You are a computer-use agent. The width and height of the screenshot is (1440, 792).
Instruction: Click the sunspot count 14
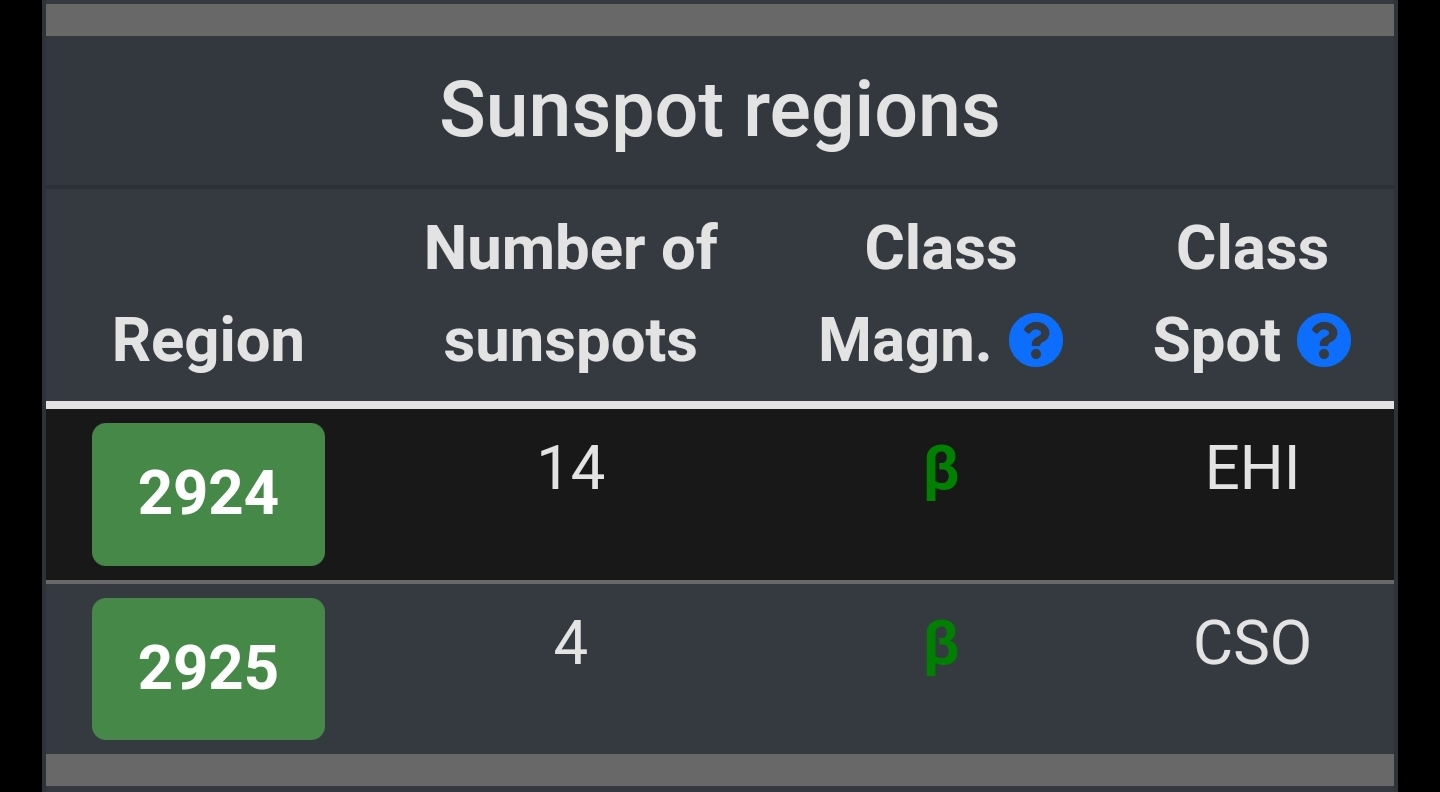coord(571,468)
